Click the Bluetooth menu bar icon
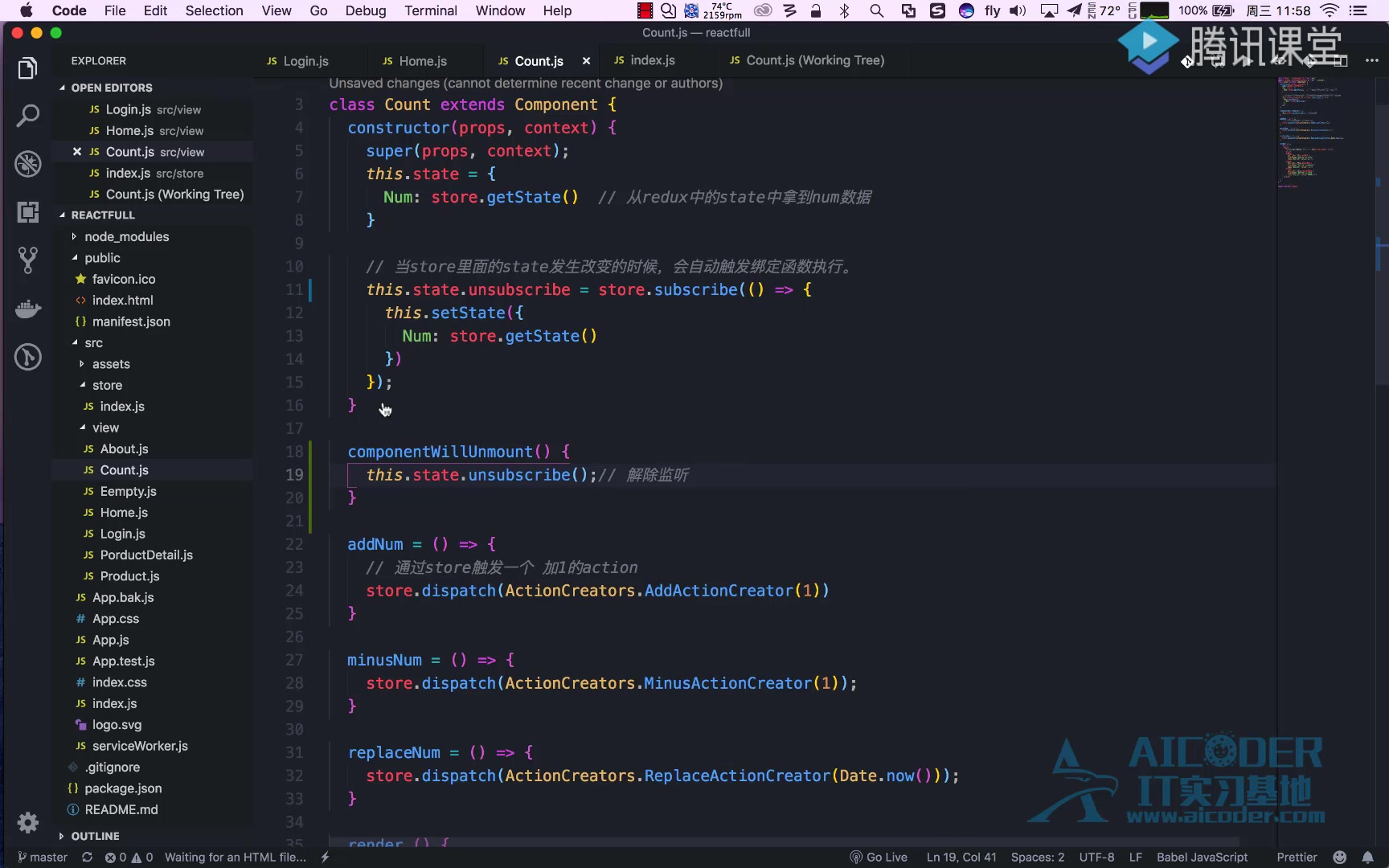1389x868 pixels. pos(844,10)
